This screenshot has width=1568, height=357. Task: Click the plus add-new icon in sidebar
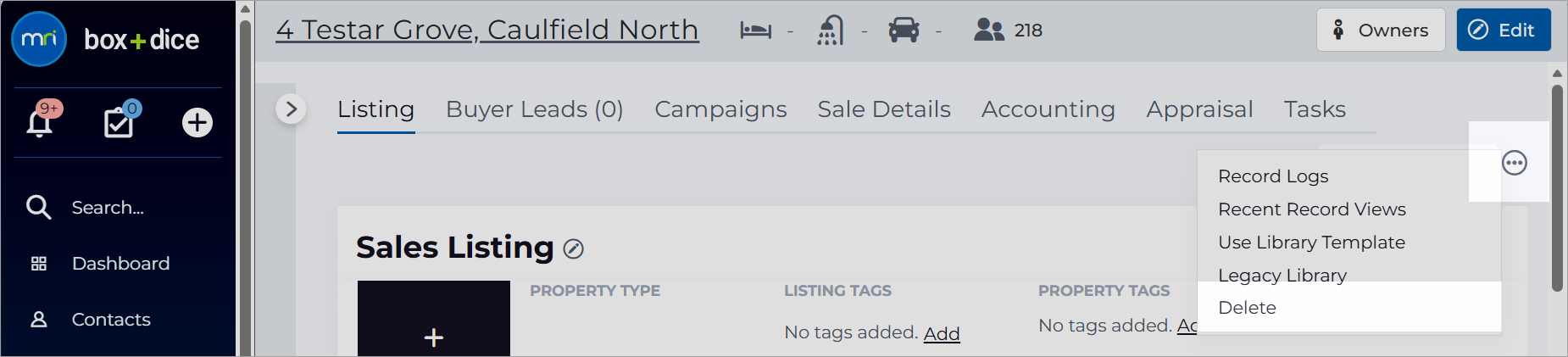pyautogui.click(x=197, y=122)
